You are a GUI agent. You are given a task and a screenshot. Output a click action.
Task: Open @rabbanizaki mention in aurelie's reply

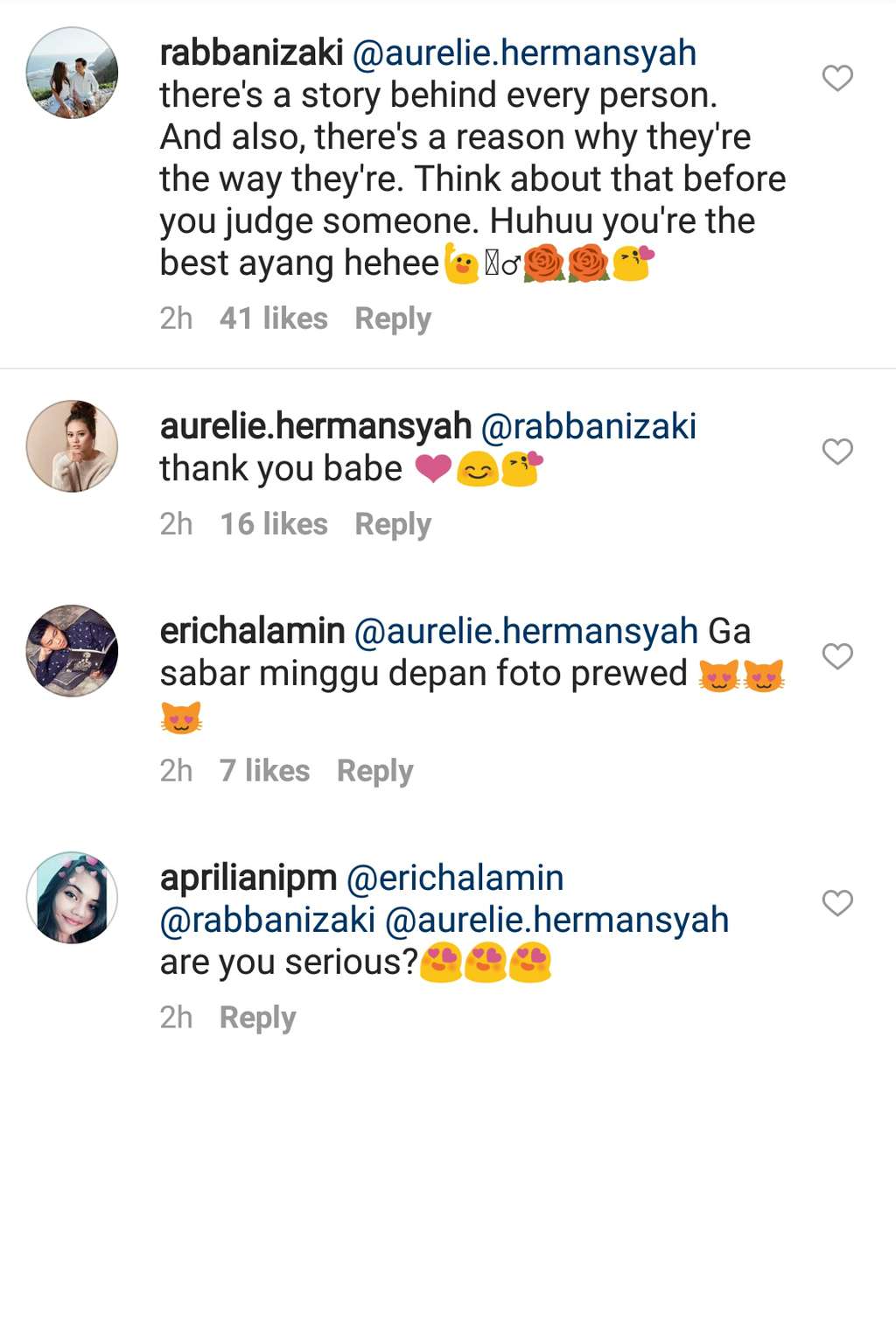pos(589,427)
